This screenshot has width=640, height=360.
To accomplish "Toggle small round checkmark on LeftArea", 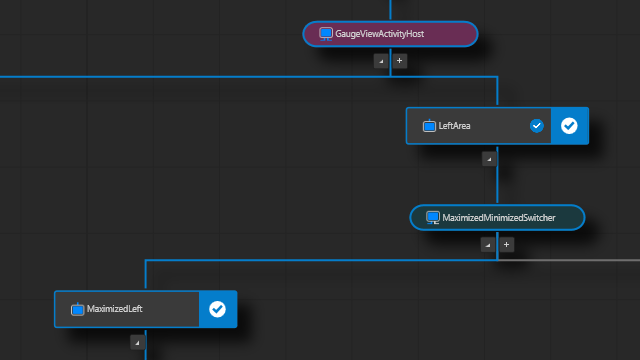I will (537, 126).
